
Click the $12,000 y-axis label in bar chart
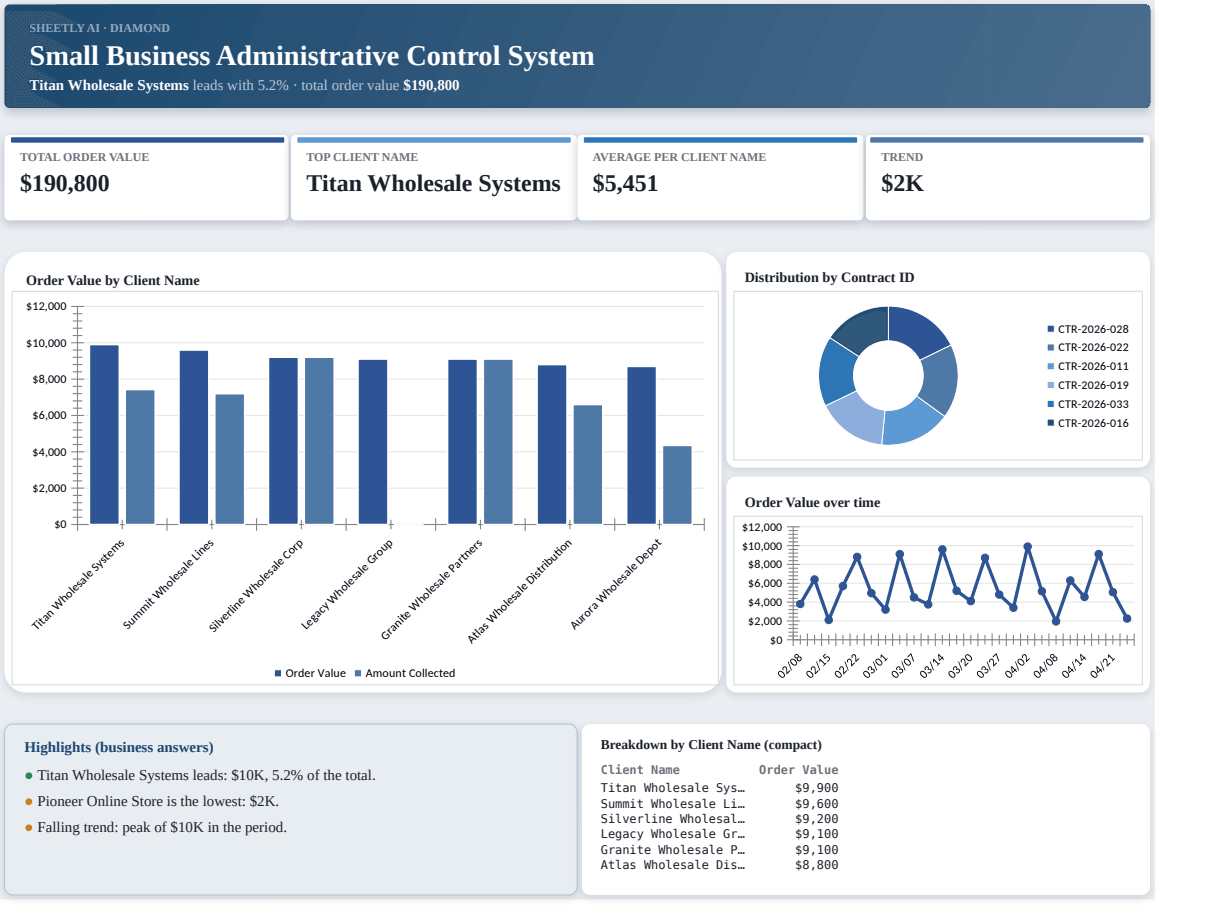coord(46,306)
